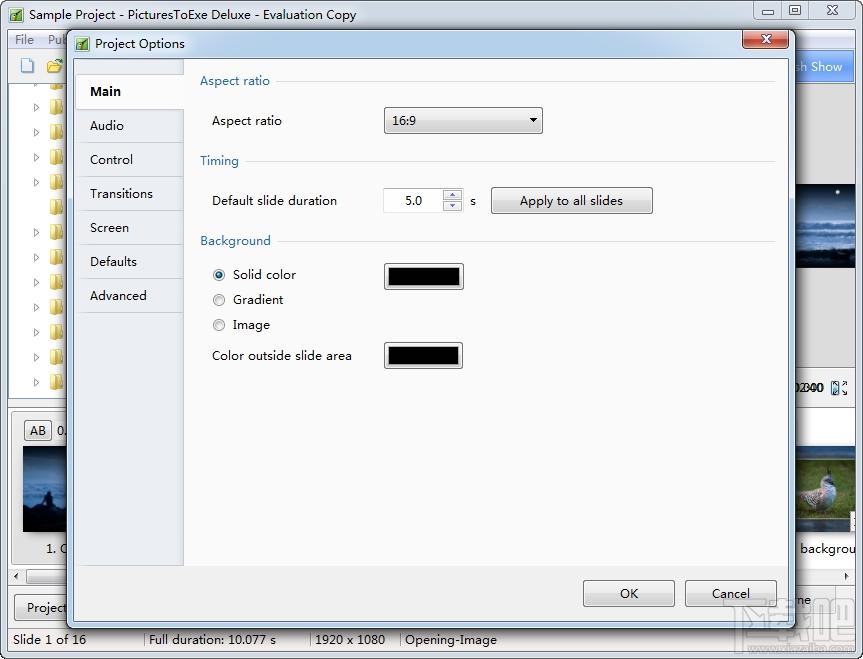Viewport: 863px width, 659px height.
Task: Click Apply to all slides button
Action: click(x=571, y=200)
